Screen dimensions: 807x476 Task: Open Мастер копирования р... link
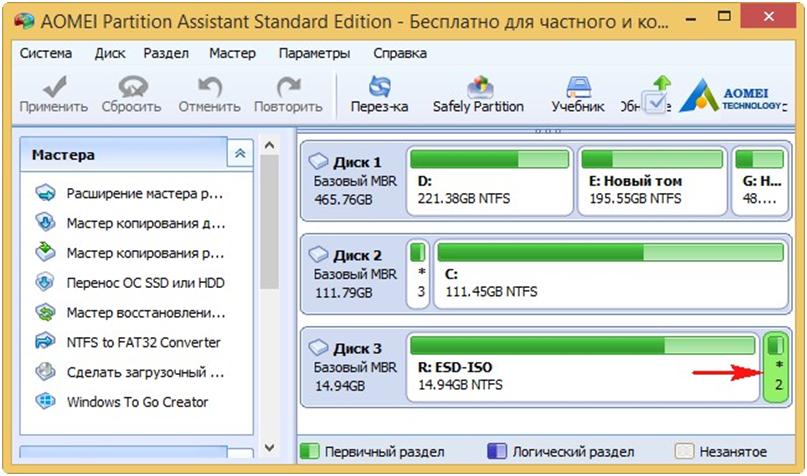tap(145, 253)
